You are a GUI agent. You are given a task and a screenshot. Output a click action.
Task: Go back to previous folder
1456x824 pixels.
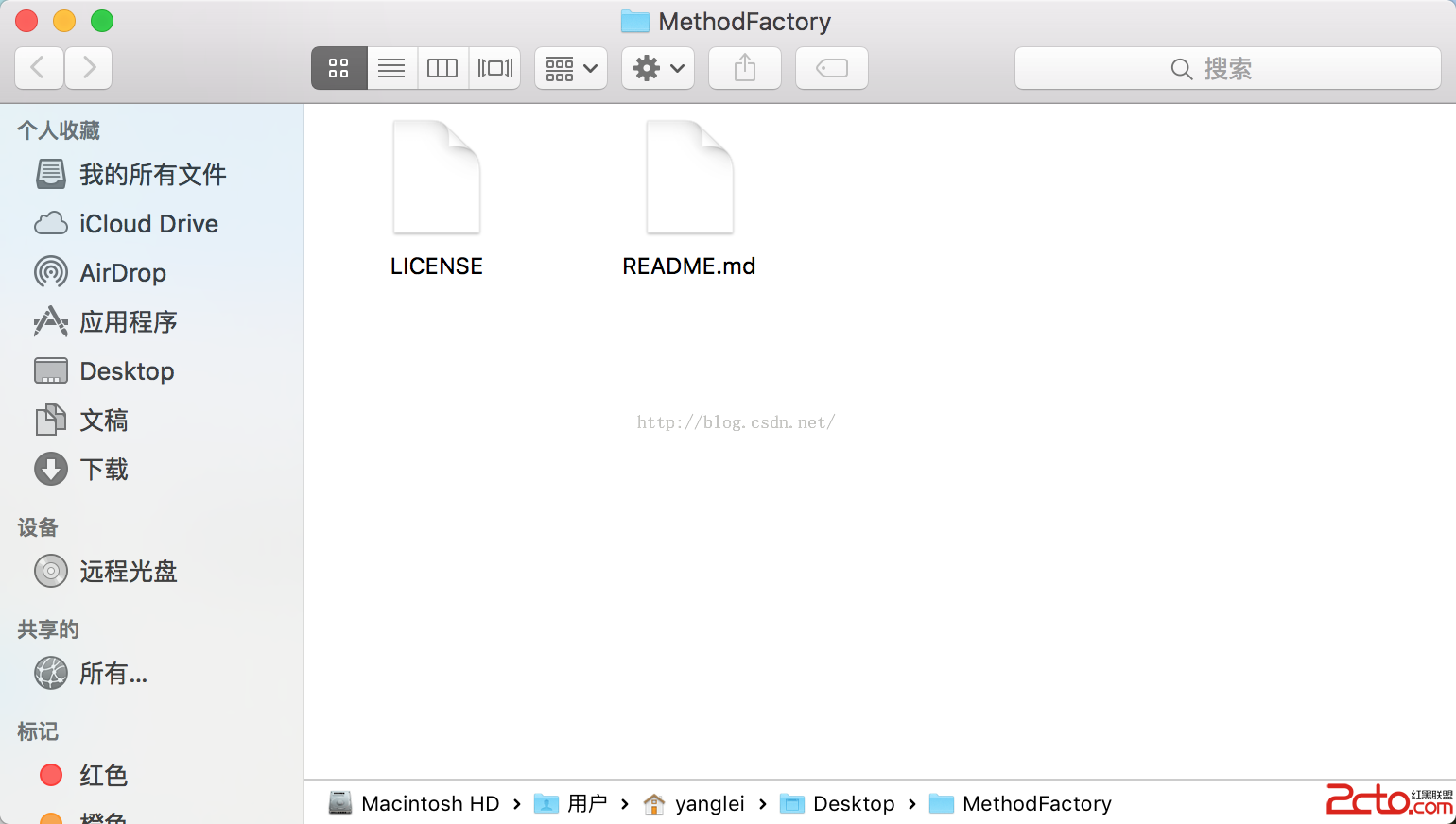pyautogui.click(x=39, y=68)
